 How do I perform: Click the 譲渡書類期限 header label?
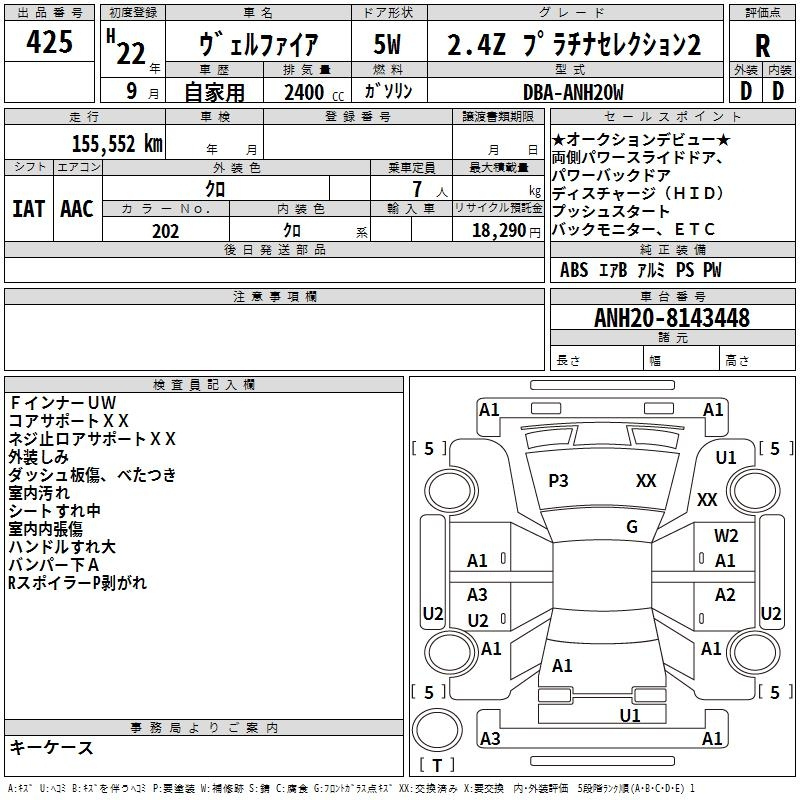[498, 116]
